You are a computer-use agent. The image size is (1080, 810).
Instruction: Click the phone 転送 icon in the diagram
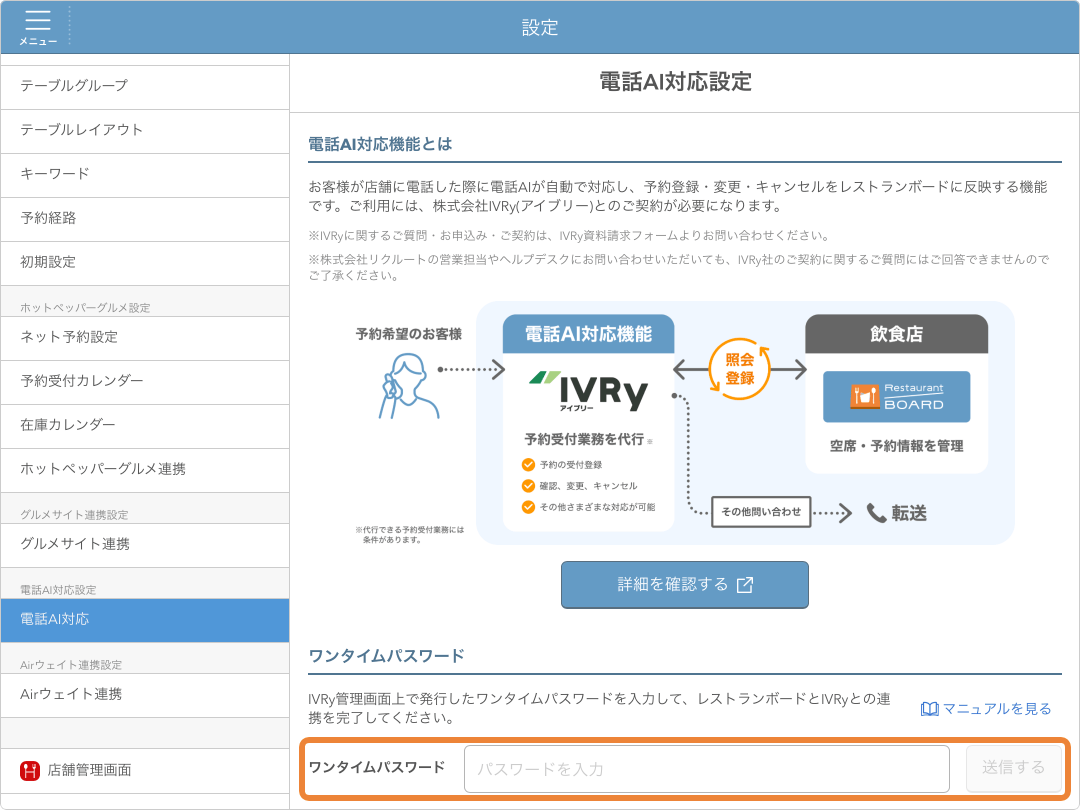point(876,513)
